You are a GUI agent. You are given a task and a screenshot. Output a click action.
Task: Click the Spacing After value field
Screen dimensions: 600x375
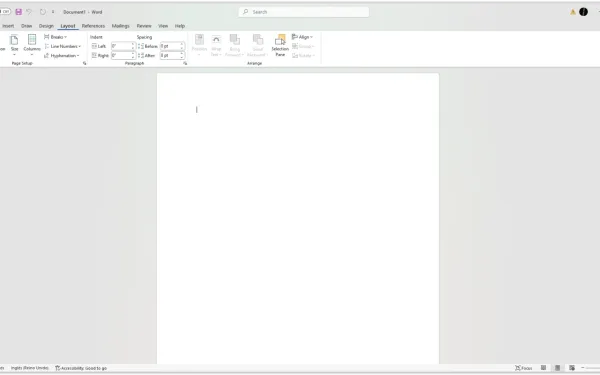point(170,56)
